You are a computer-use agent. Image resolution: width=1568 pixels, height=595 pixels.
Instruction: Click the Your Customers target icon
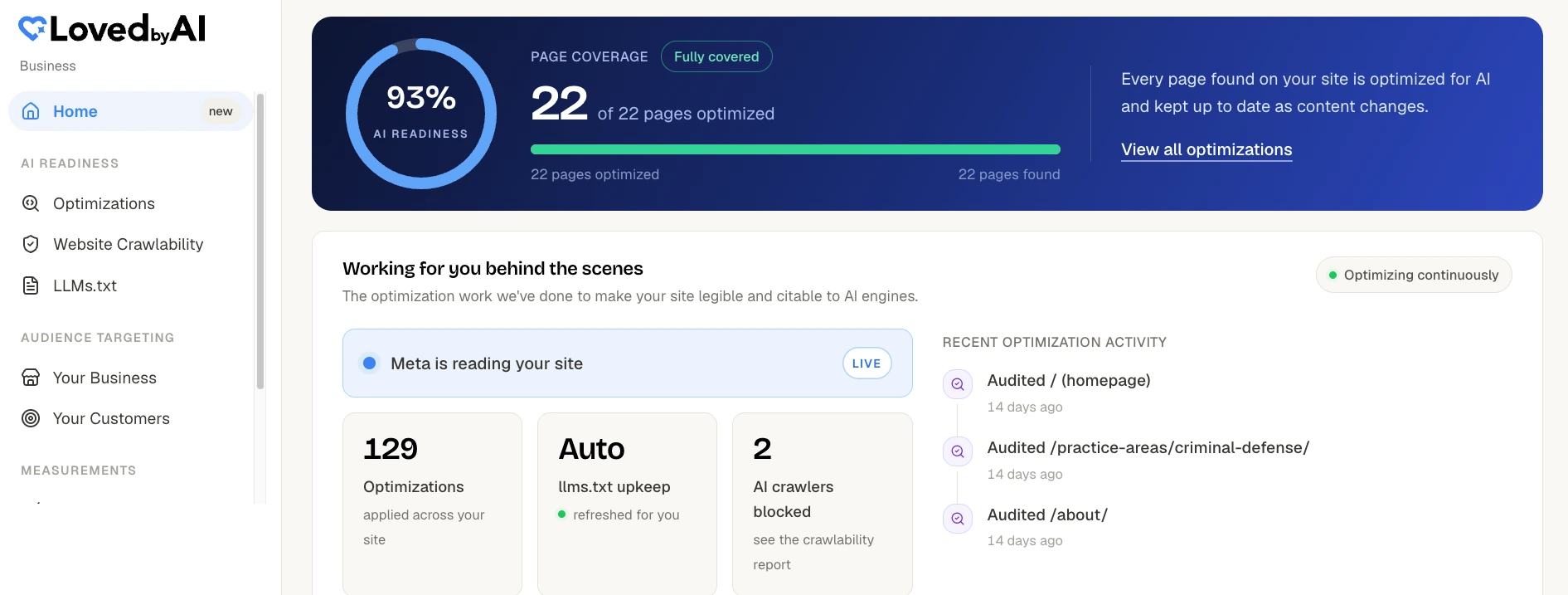coord(31,418)
